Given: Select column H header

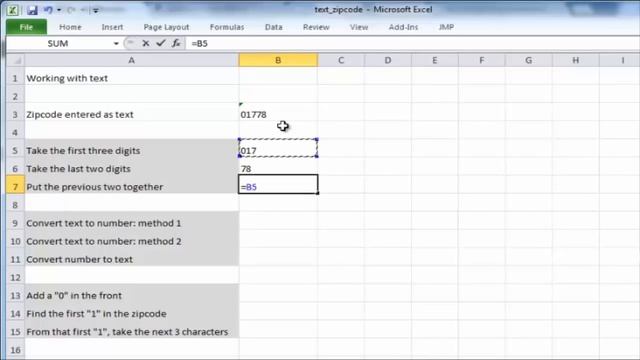Looking at the screenshot, I should point(576,60).
